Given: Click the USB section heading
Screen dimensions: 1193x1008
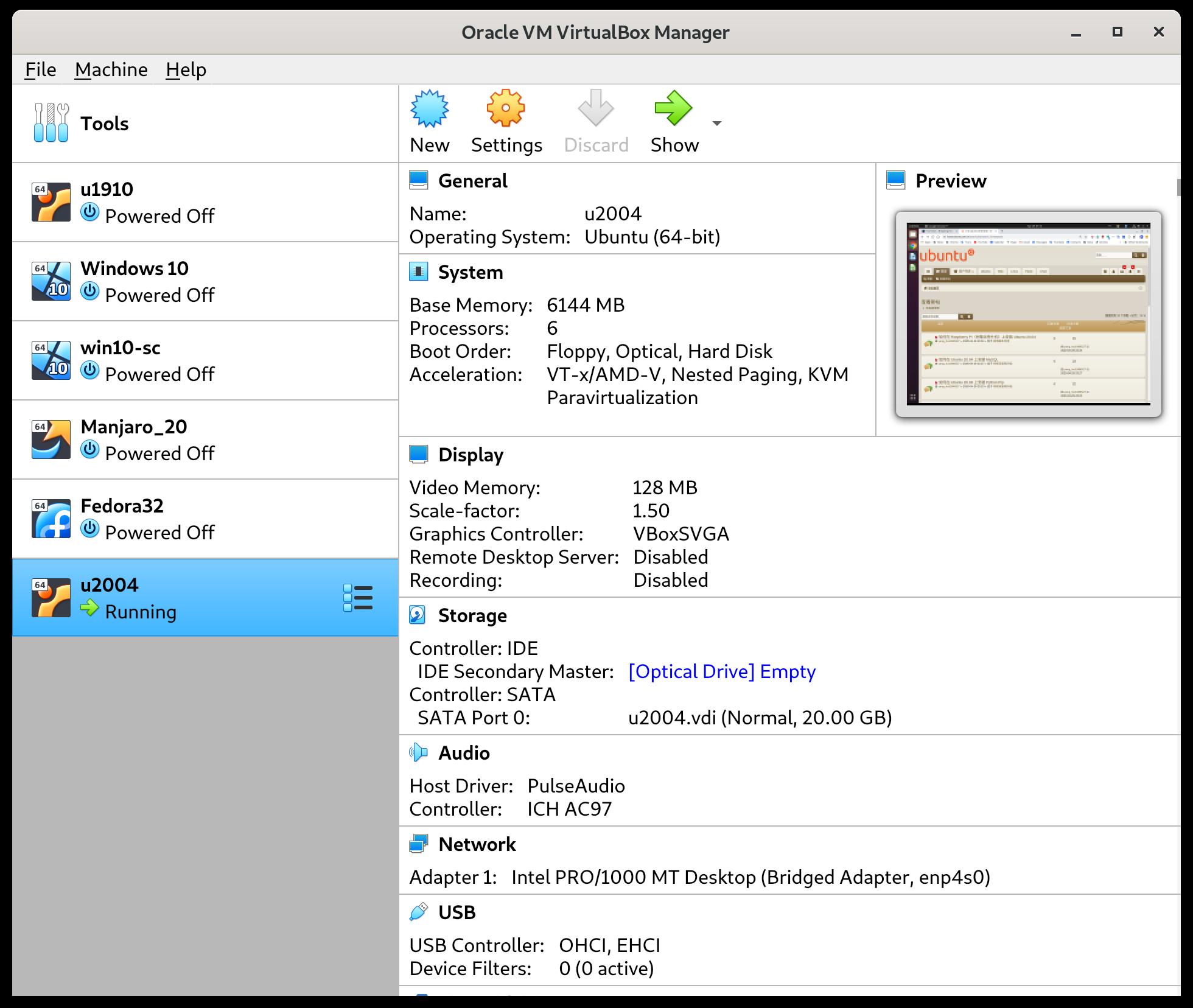Looking at the screenshot, I should (x=457, y=912).
